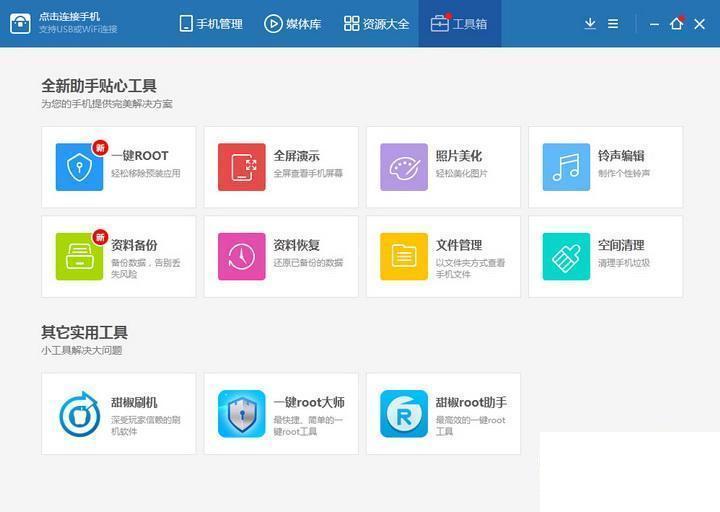Image resolution: width=720 pixels, height=512 pixels.
Task: Click the 资料备份 title text
Action: pyautogui.click(x=134, y=245)
